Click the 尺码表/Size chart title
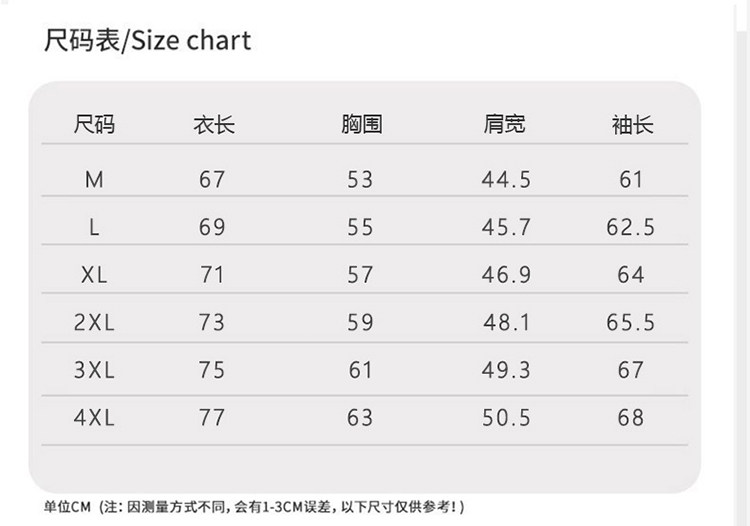Image resolution: width=750 pixels, height=526 pixels. coord(147,41)
